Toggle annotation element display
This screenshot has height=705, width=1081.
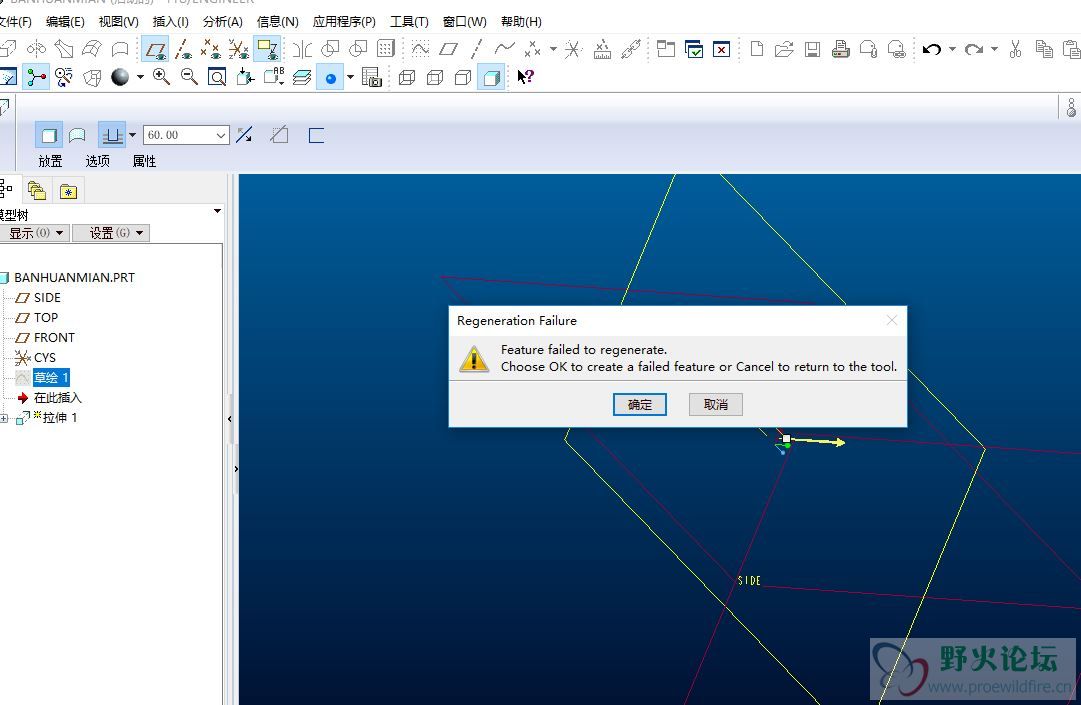click(x=267, y=49)
